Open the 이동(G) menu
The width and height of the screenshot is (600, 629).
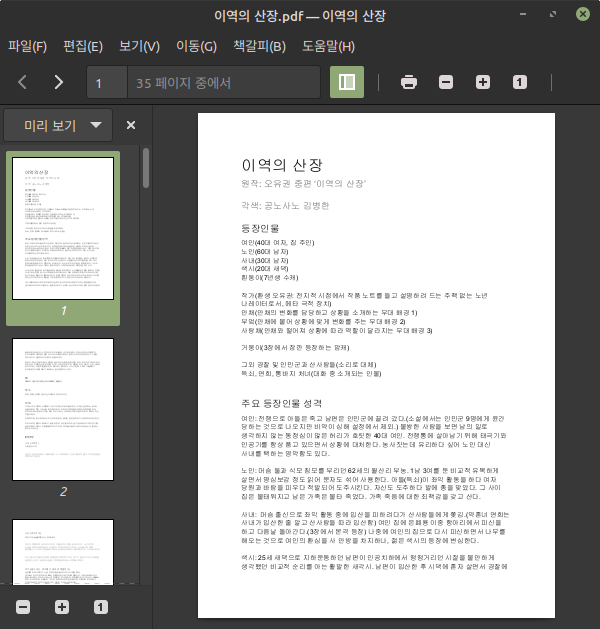[x=197, y=47]
